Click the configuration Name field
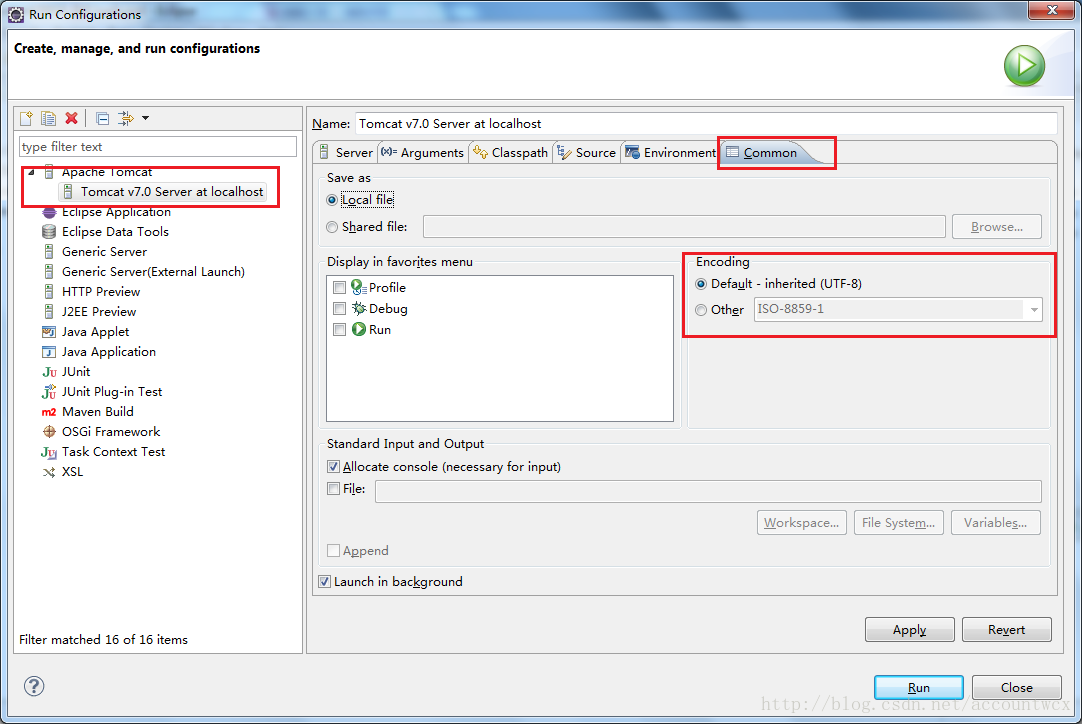This screenshot has height=724, width=1082. [x=706, y=124]
